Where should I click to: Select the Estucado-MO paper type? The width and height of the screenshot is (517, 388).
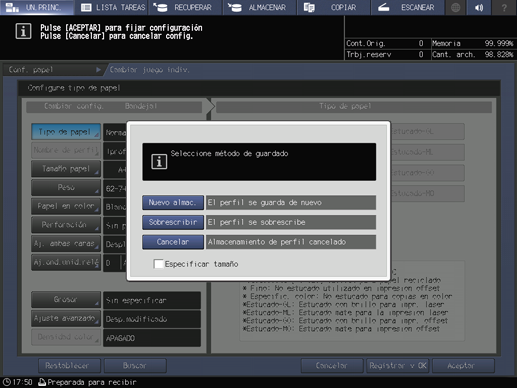coord(428,193)
